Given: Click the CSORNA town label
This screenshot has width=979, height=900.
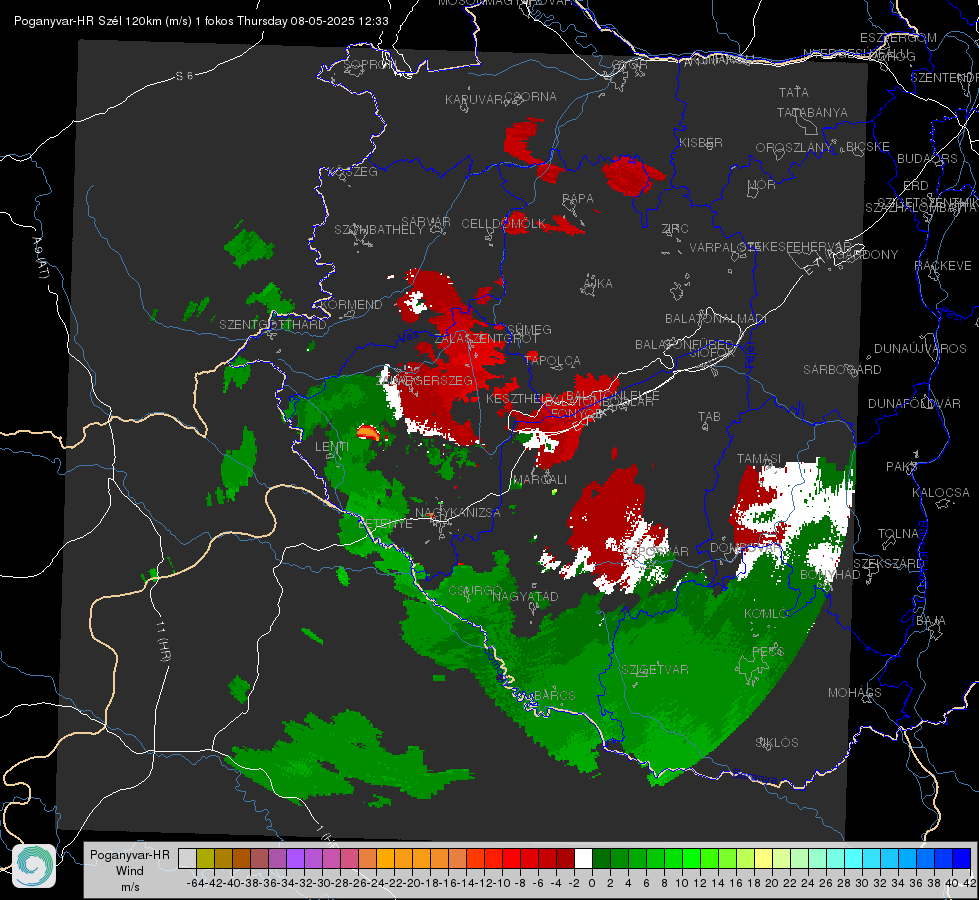Looking at the screenshot, I should (530, 97).
